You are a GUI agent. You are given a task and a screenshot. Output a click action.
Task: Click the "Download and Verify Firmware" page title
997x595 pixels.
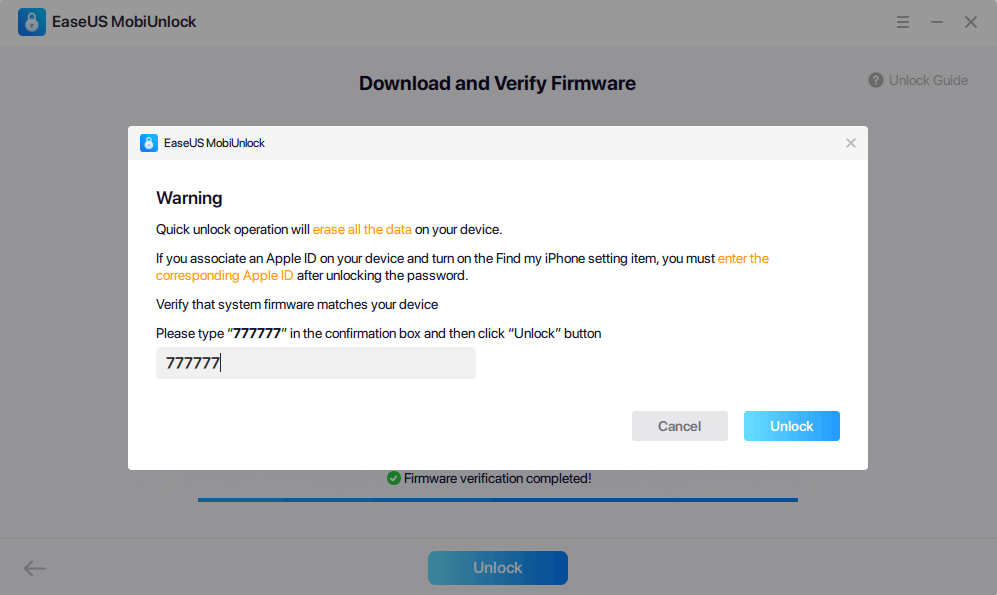point(497,84)
